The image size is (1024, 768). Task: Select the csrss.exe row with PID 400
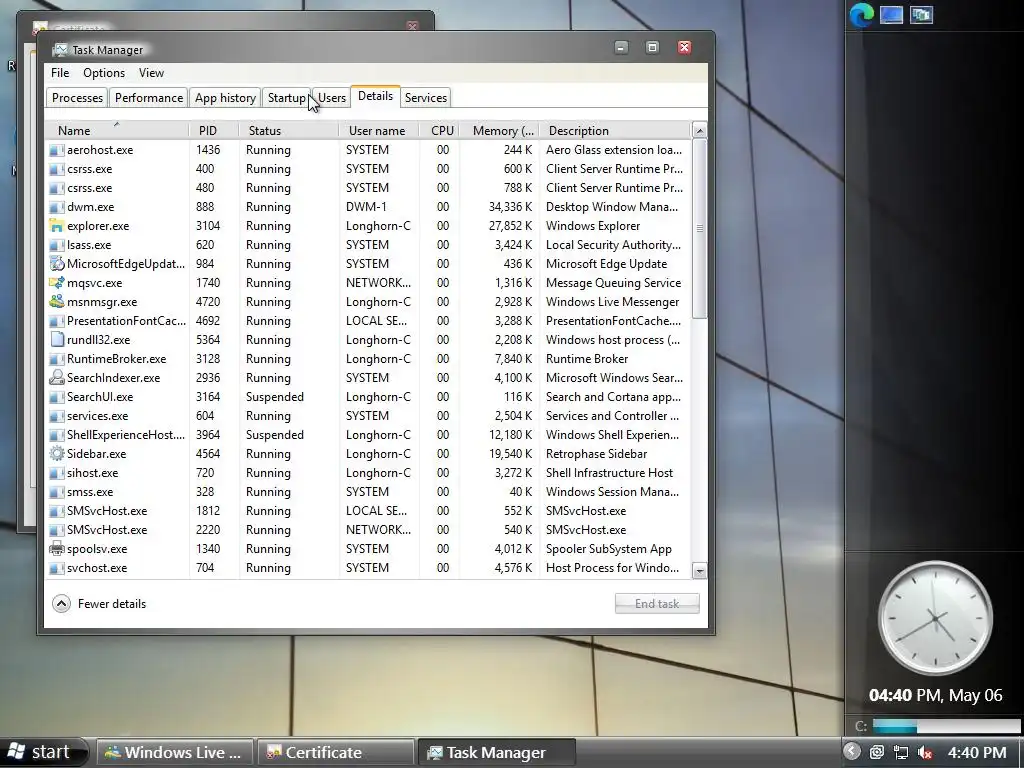(368, 169)
